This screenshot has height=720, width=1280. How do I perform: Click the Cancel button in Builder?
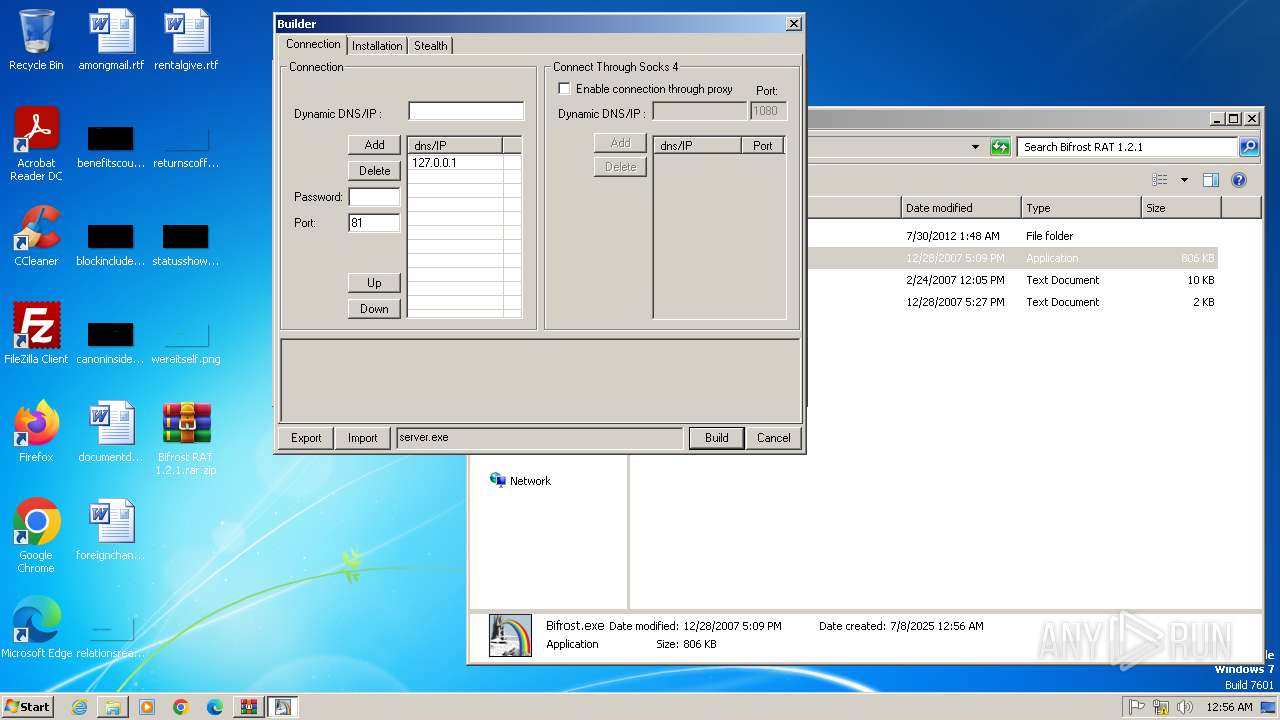tap(773, 438)
